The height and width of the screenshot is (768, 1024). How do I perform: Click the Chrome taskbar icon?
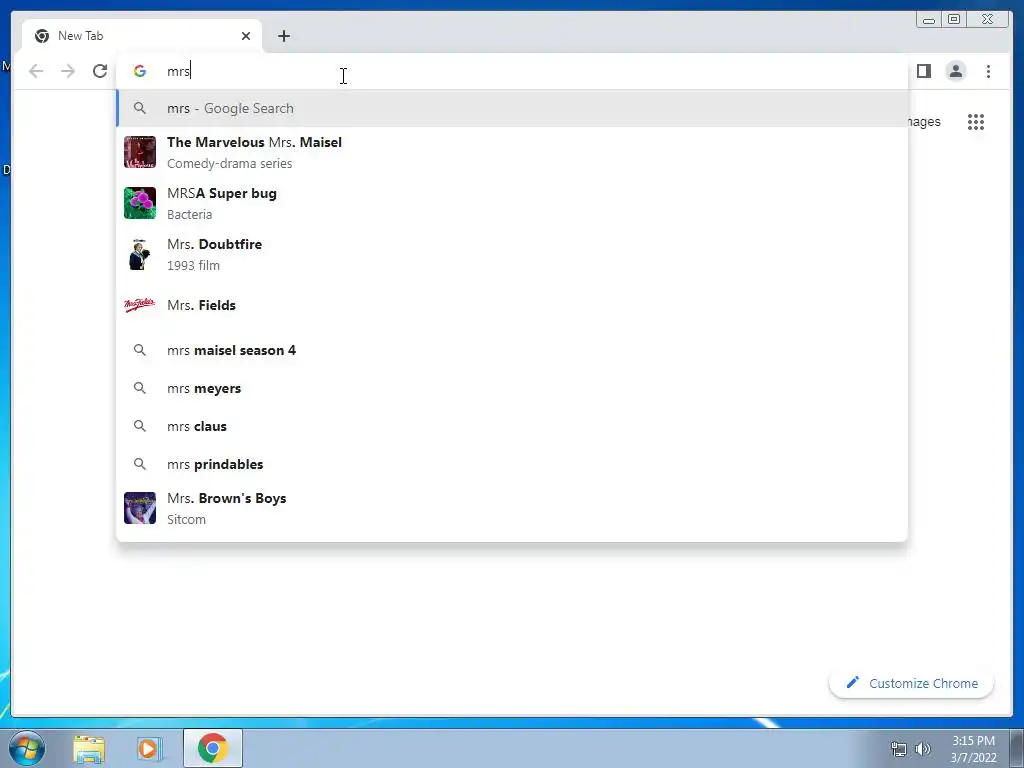coord(212,748)
